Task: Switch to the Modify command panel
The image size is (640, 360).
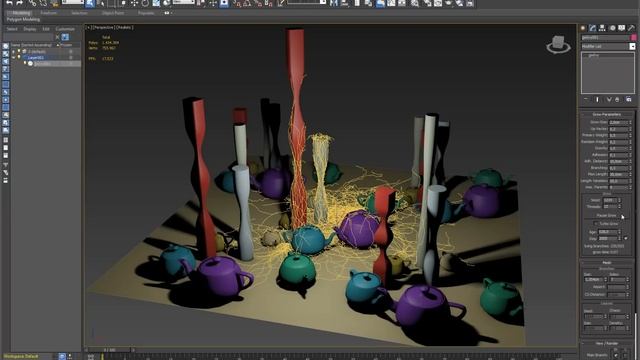Action: click(x=592, y=28)
